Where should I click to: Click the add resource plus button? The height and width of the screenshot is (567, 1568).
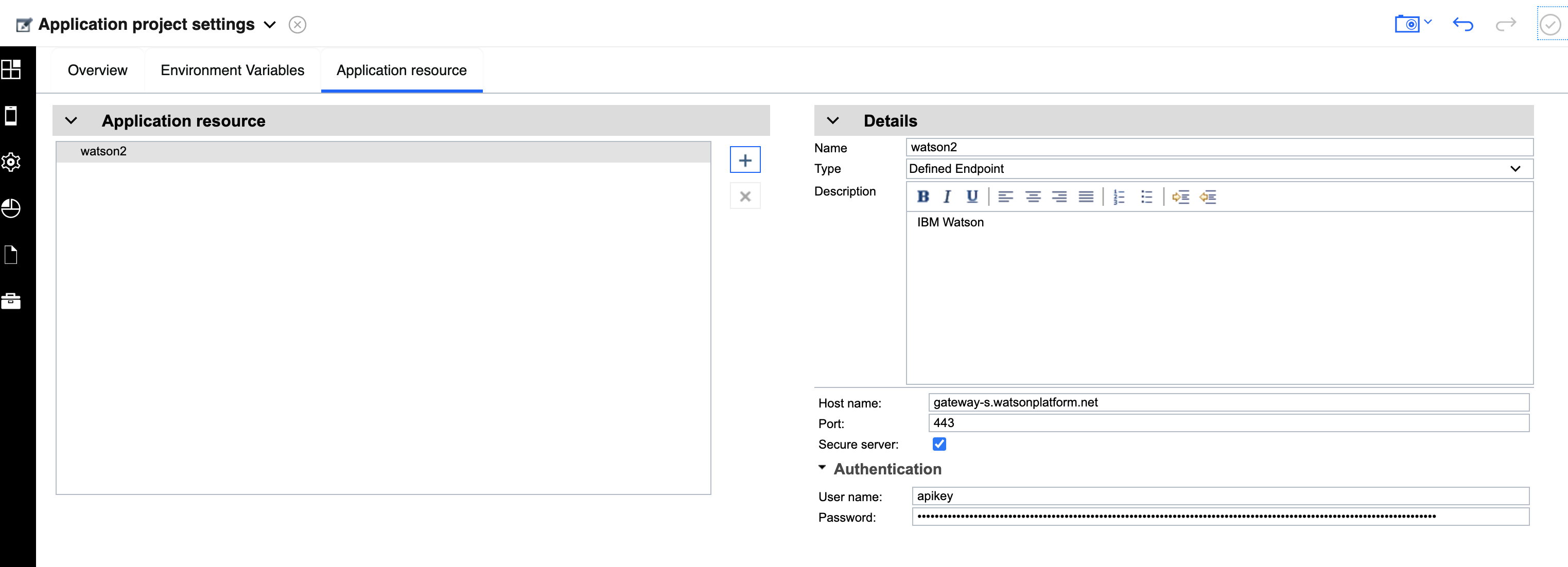744,160
